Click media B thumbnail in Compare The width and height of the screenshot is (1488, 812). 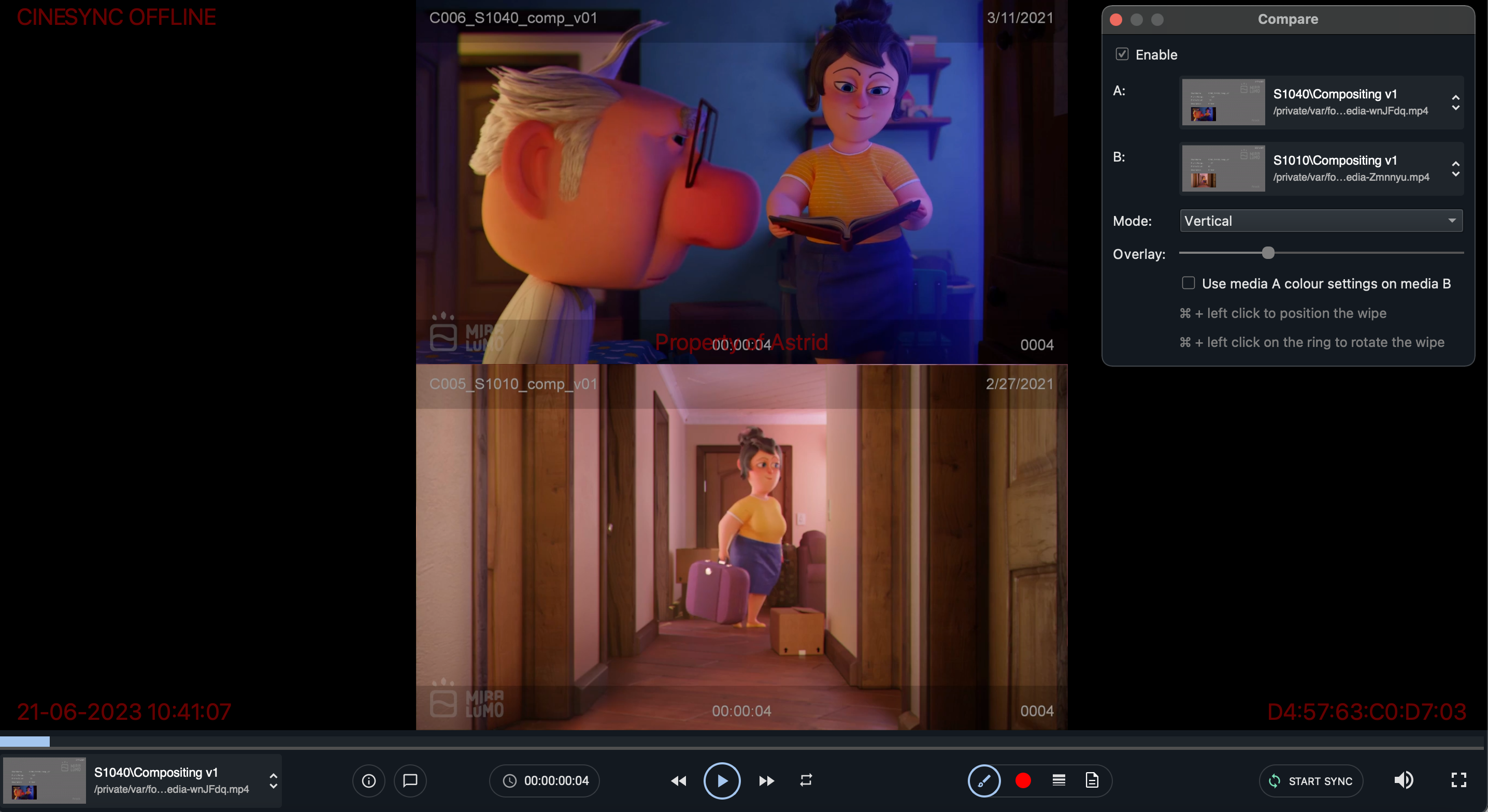(1223, 169)
